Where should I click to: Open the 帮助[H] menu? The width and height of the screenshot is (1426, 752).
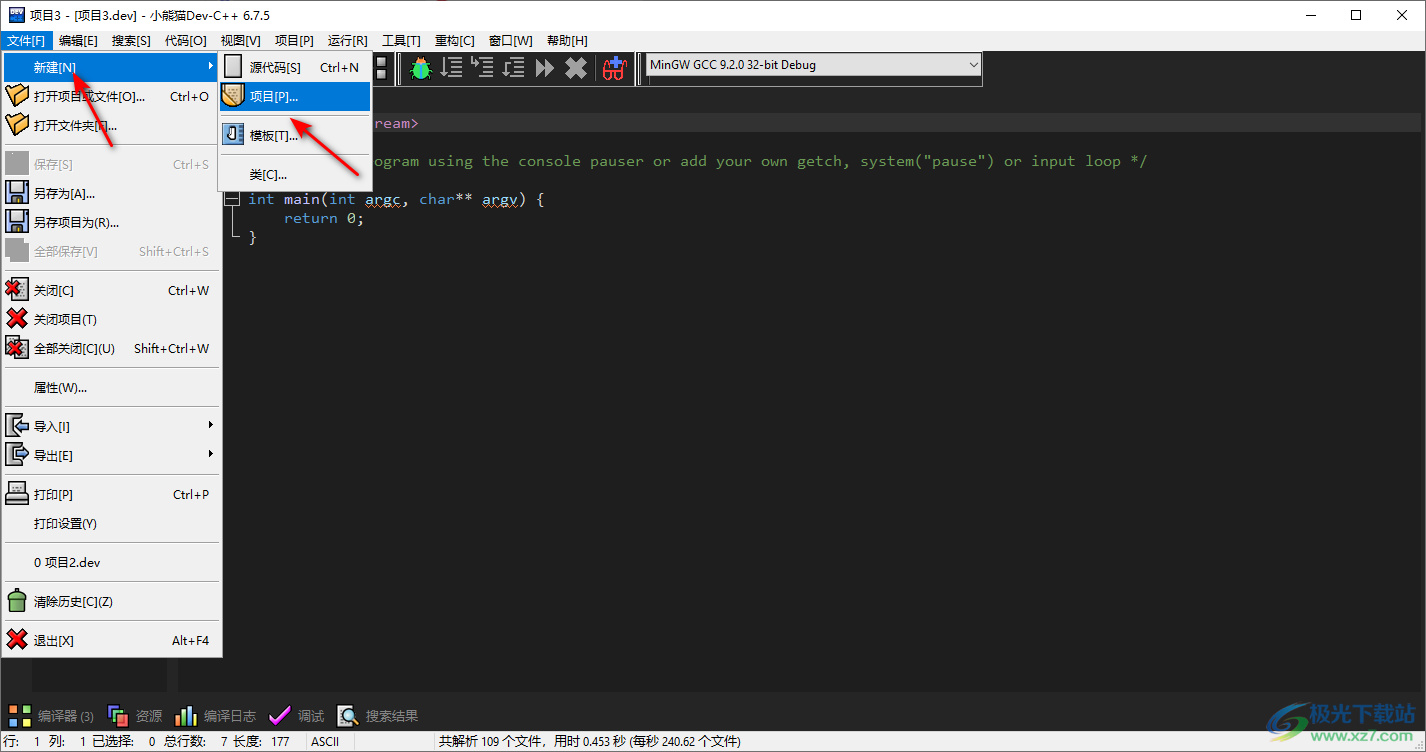(567, 41)
